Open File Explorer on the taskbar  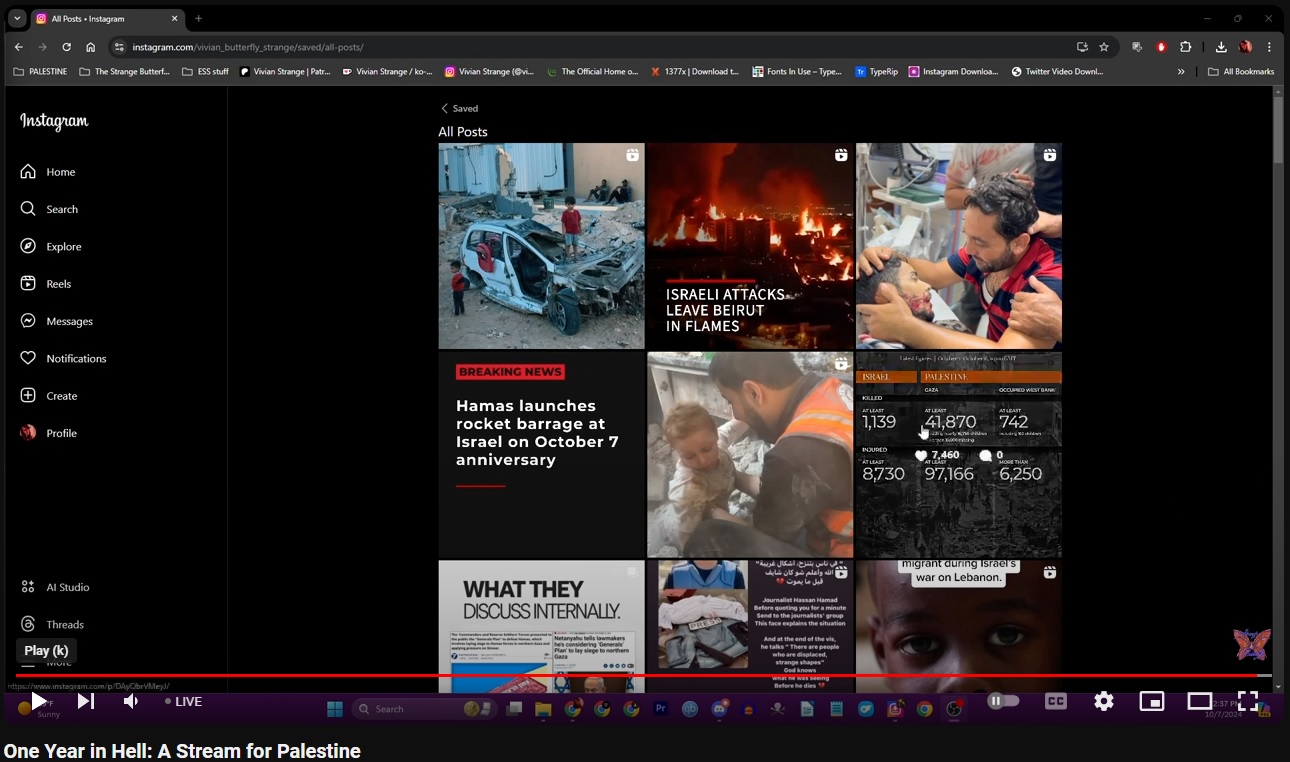[x=543, y=709]
